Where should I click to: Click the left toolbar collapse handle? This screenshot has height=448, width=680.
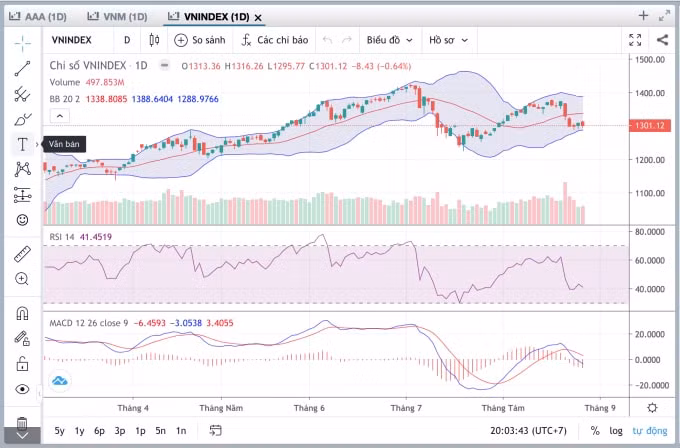[39, 393]
